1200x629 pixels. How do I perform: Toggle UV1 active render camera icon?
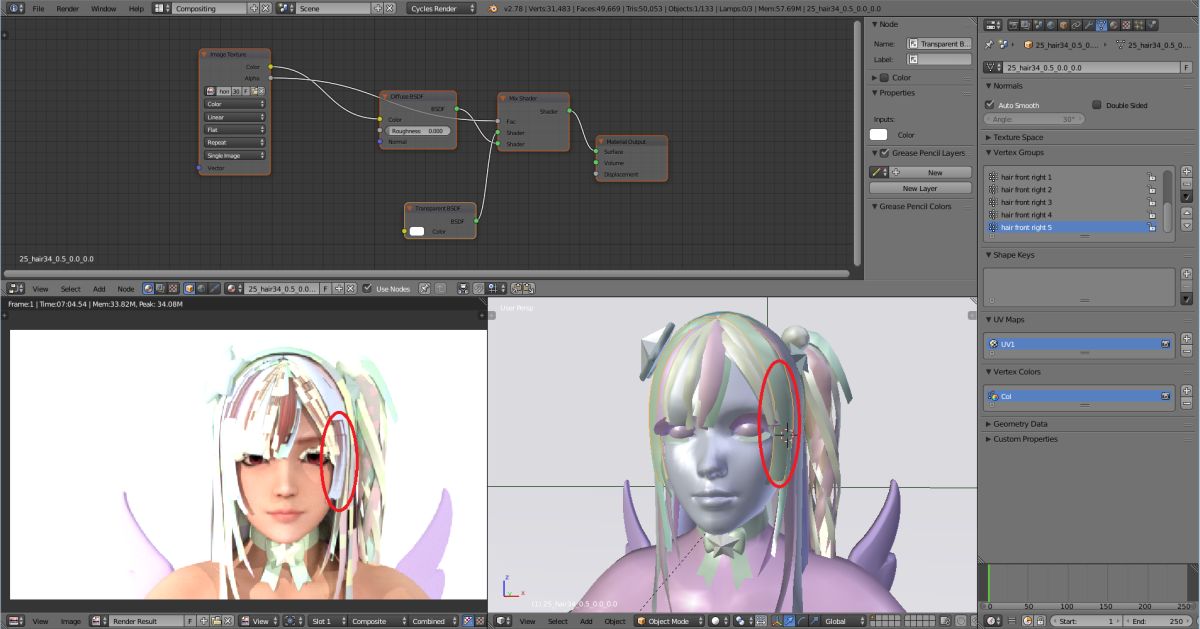click(1165, 343)
